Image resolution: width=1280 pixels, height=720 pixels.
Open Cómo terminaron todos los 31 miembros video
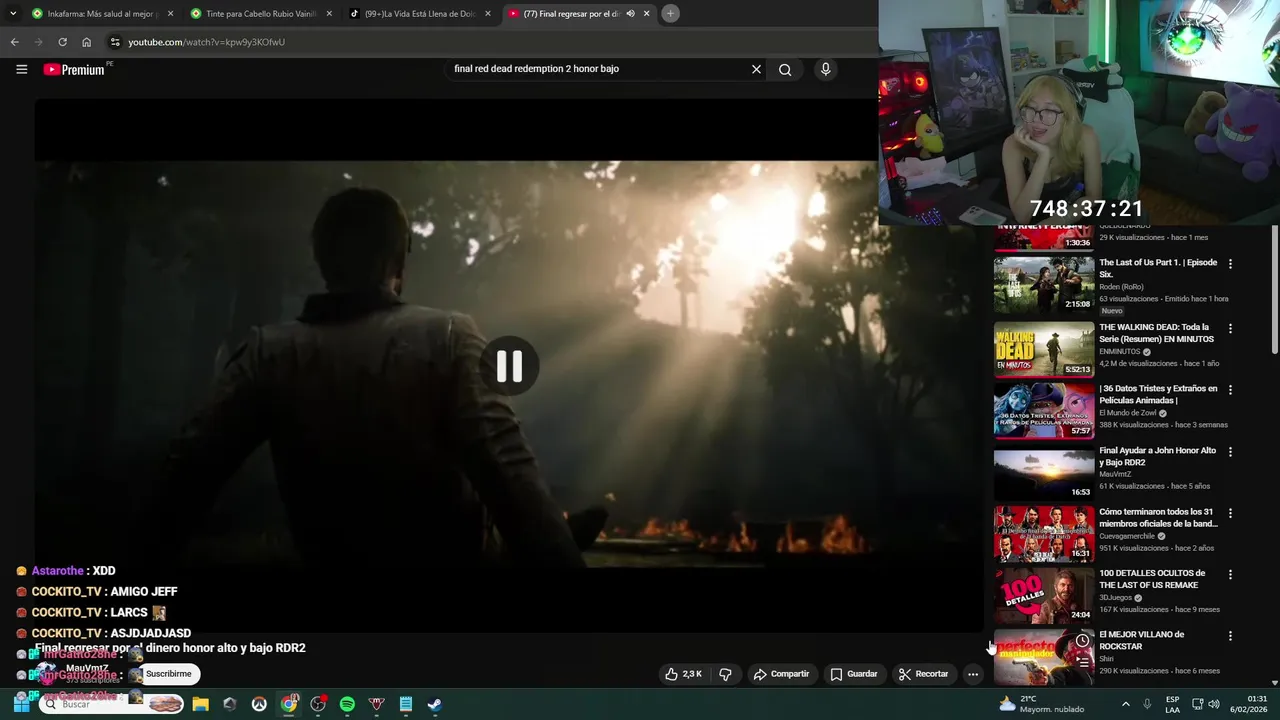click(1043, 534)
